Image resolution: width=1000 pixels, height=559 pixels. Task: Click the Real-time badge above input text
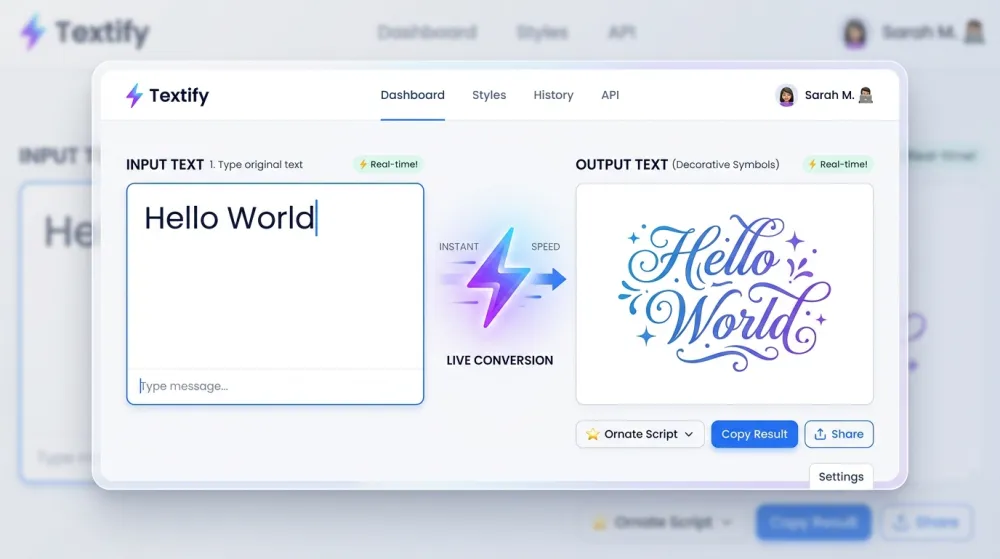click(x=388, y=164)
